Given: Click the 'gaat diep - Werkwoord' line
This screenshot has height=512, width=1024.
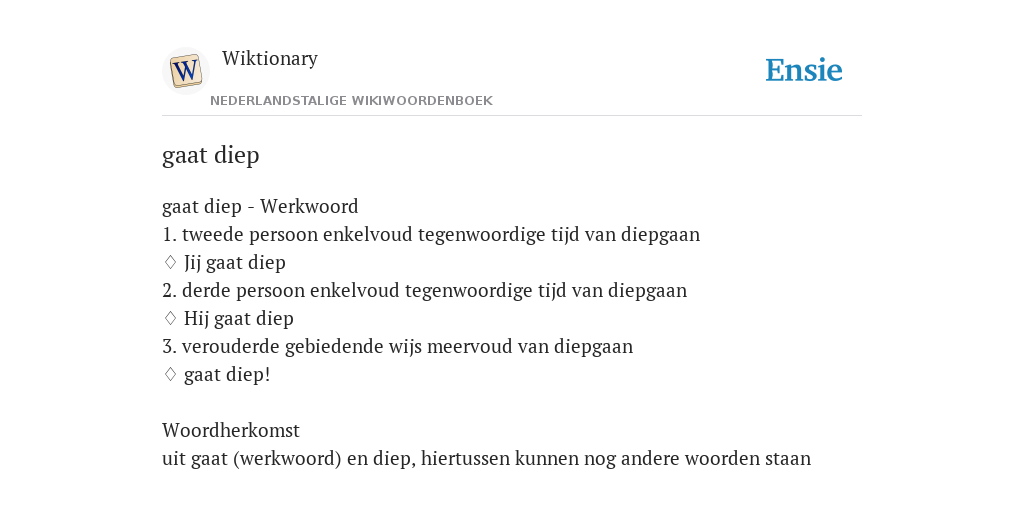Looking at the screenshot, I should coord(260,206).
